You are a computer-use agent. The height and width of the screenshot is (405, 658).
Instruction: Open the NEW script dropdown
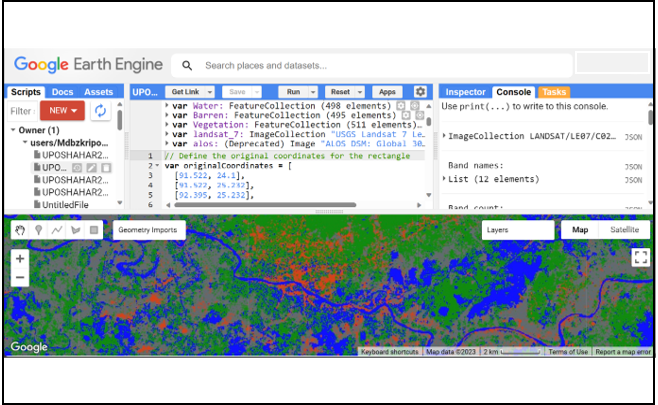[63, 111]
